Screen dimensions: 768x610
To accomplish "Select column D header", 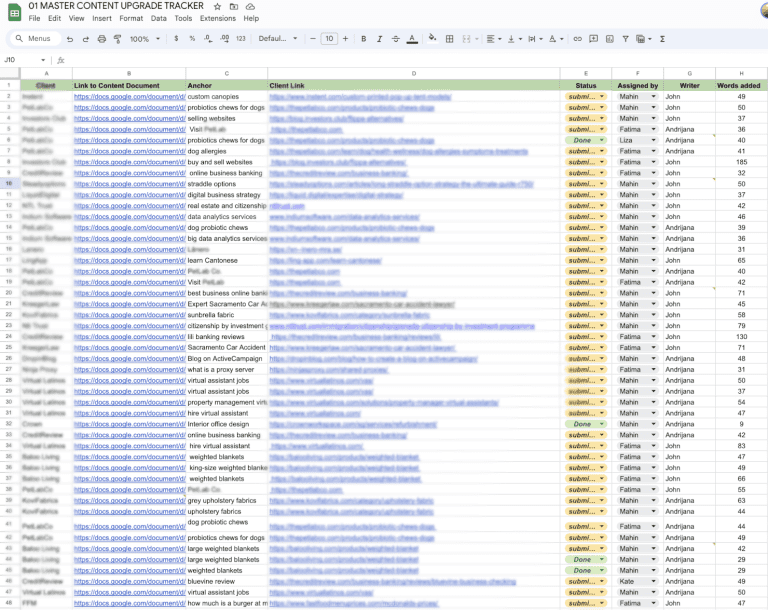I will [x=414, y=73].
